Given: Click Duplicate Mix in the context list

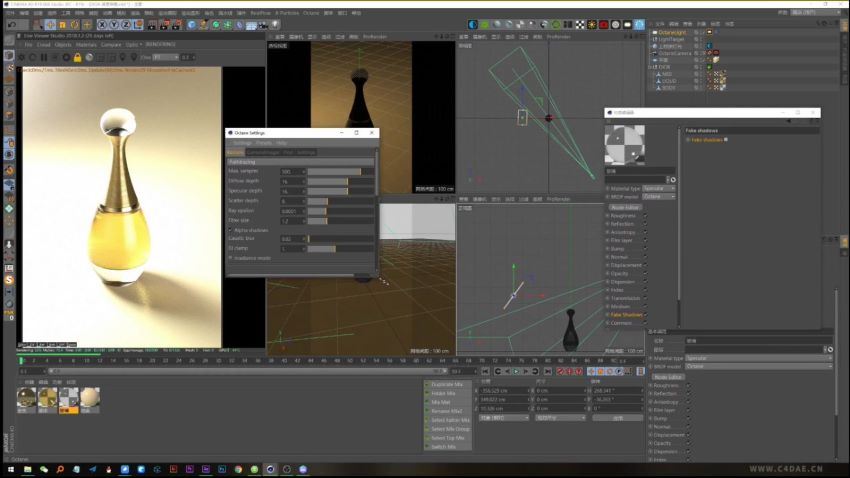Looking at the screenshot, I should [x=447, y=384].
